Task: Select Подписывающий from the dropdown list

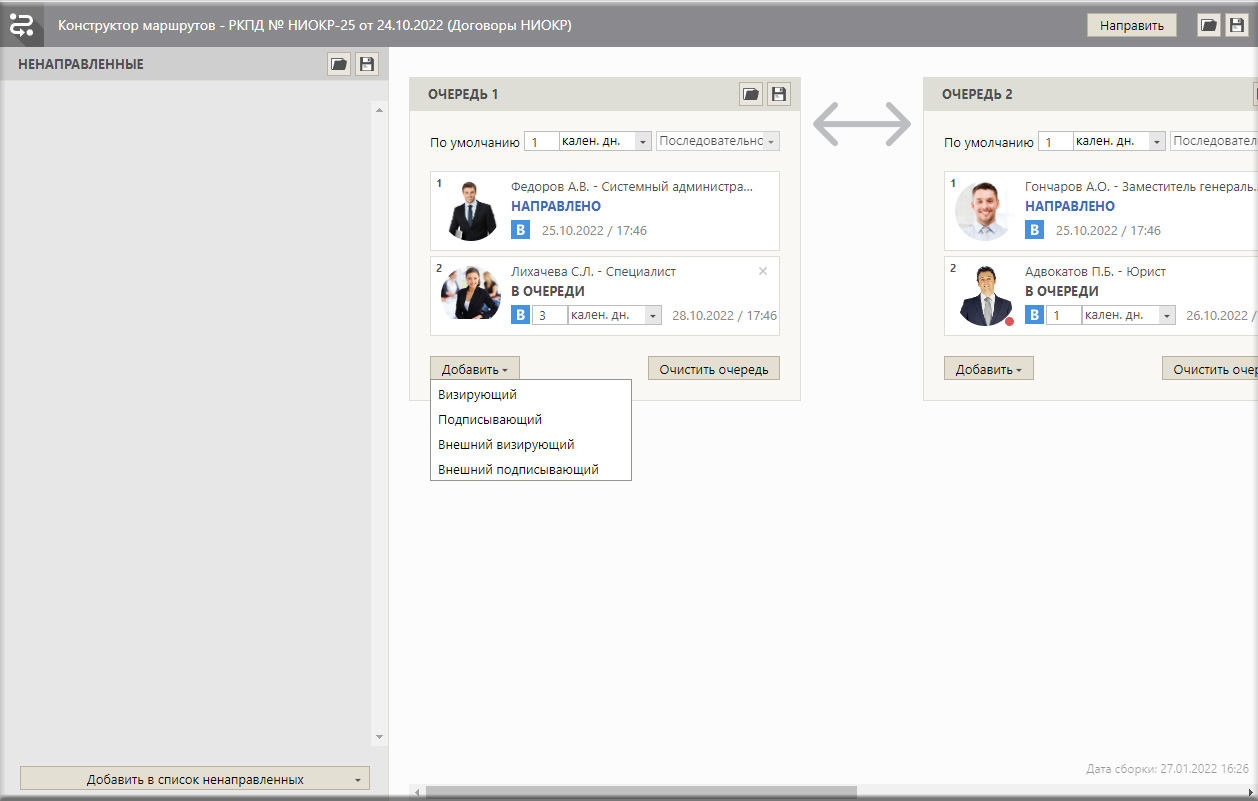Action: click(490, 420)
